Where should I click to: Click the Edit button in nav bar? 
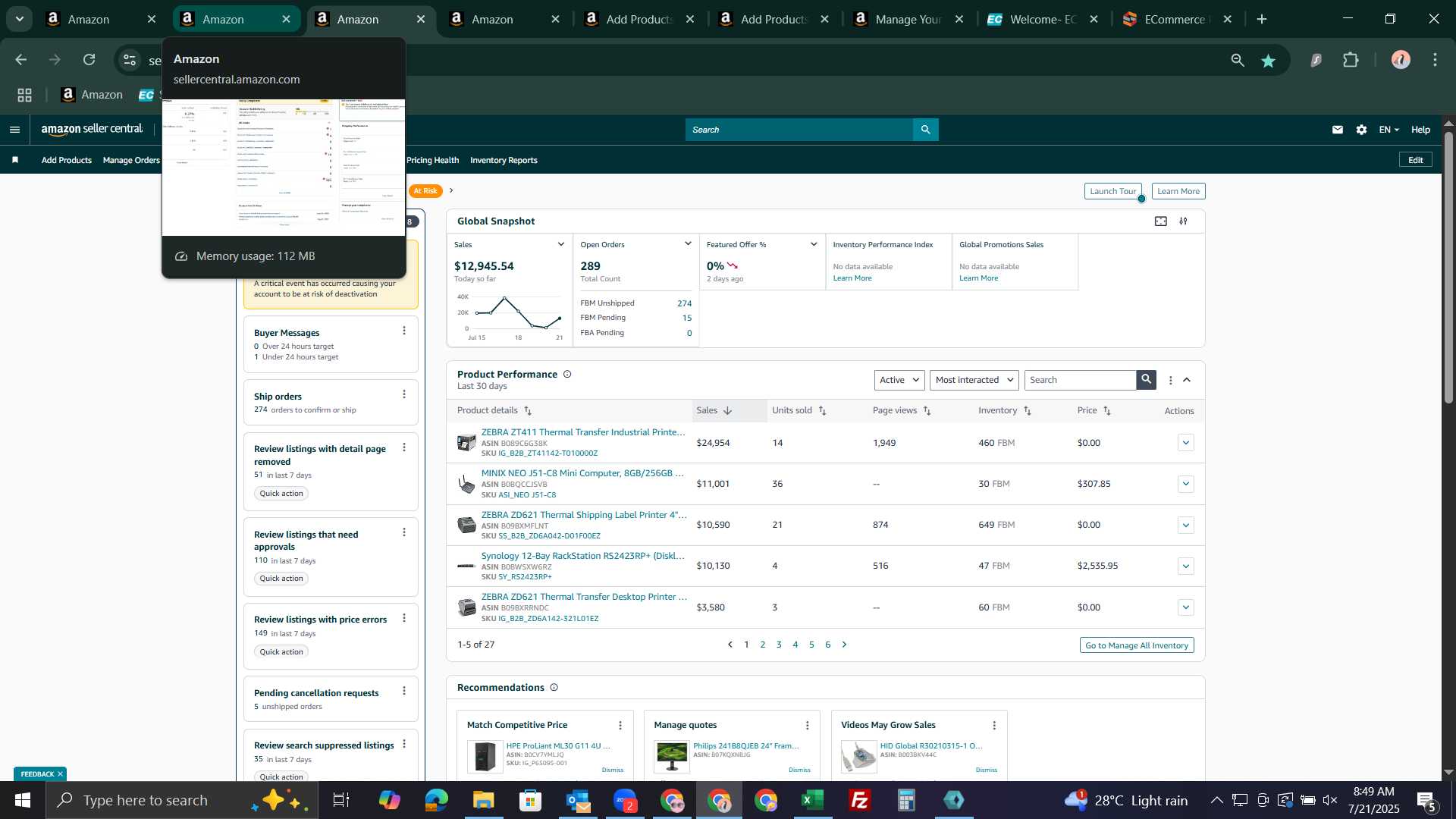[1416, 160]
